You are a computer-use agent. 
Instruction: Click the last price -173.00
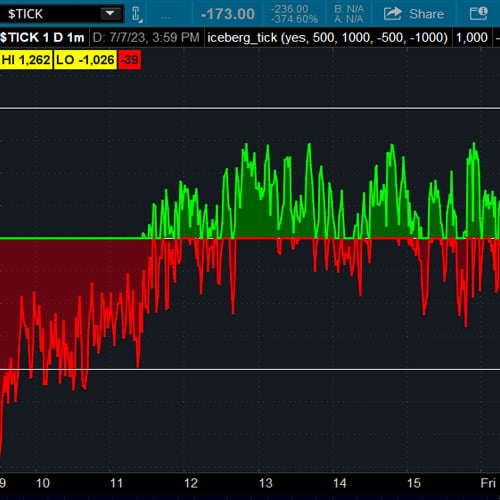pos(228,14)
